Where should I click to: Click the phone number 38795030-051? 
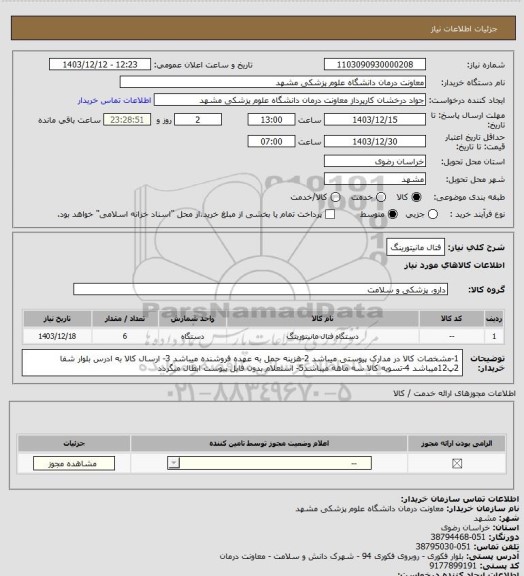coord(443,547)
